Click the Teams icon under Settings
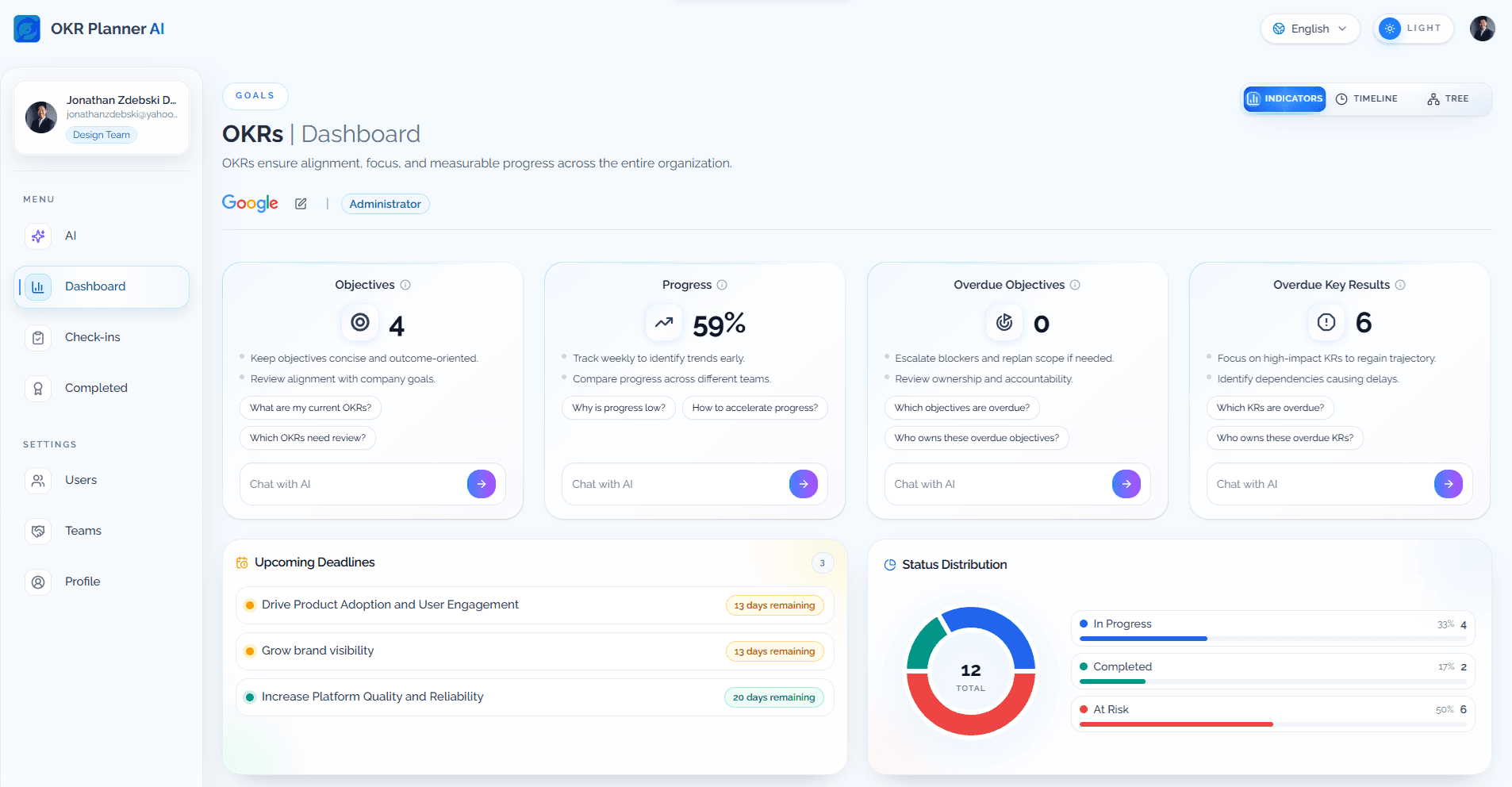The width and height of the screenshot is (1512, 787). (38, 531)
